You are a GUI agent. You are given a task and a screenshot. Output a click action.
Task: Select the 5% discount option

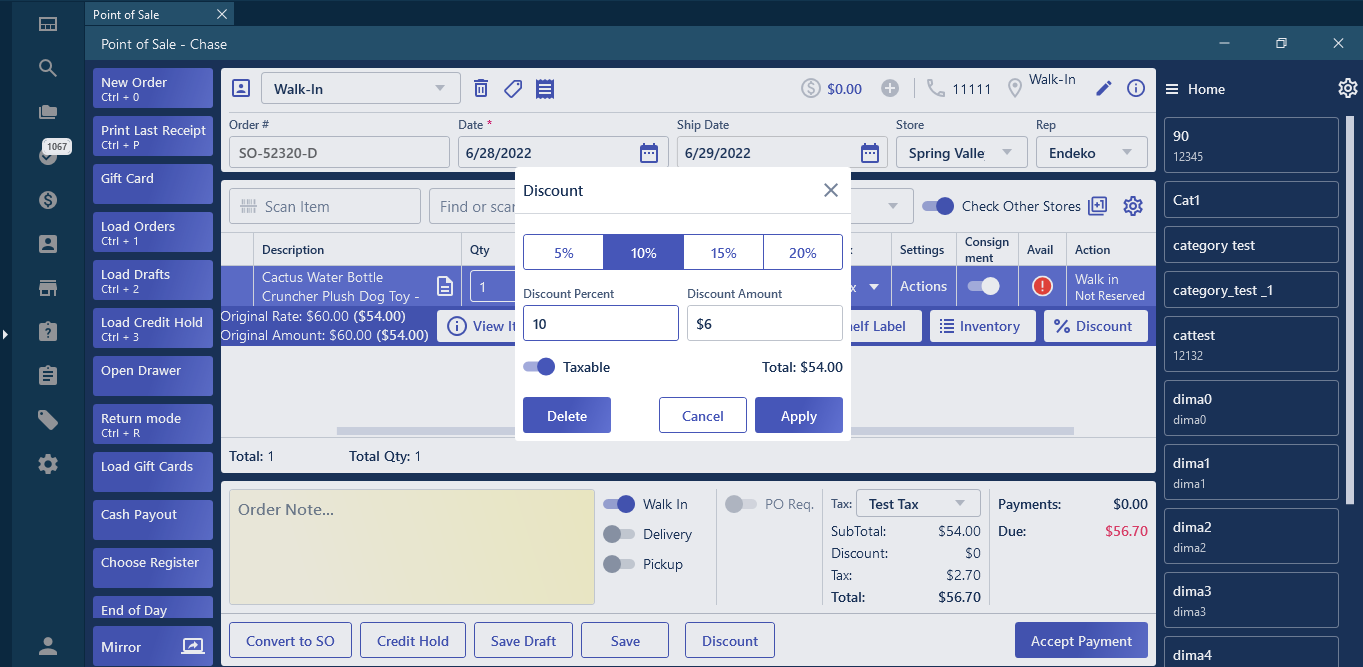(563, 253)
